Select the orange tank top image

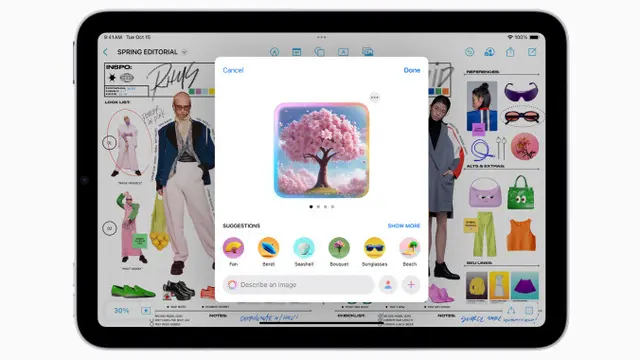[x=521, y=235]
